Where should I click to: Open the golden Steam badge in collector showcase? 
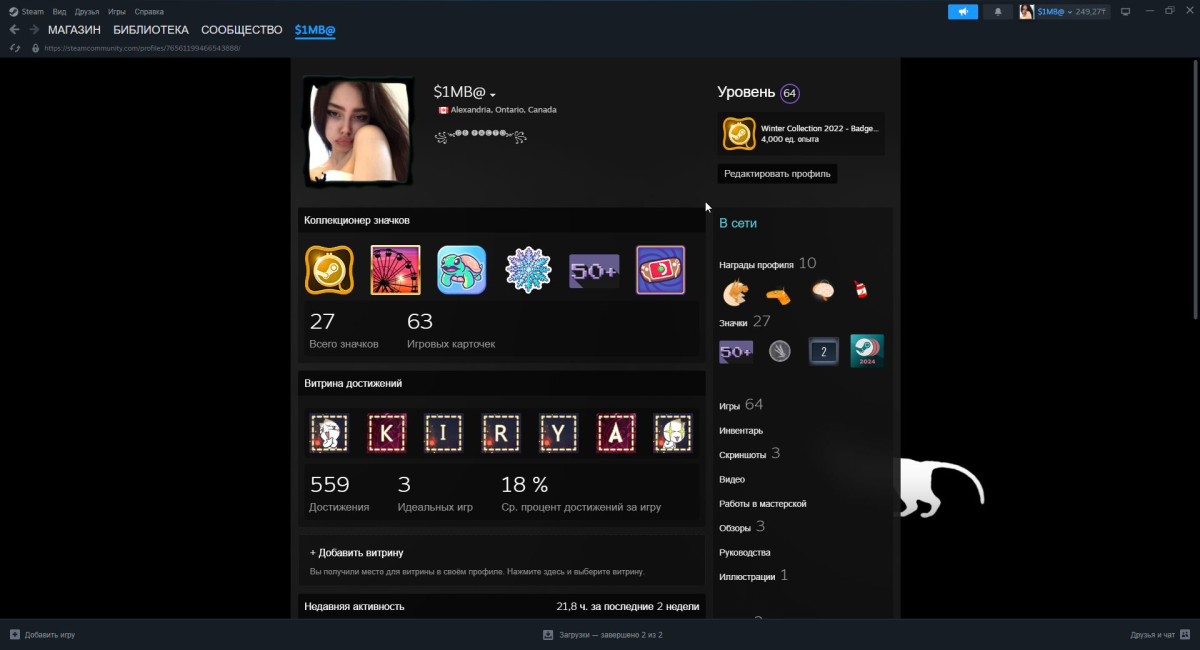pyautogui.click(x=329, y=270)
